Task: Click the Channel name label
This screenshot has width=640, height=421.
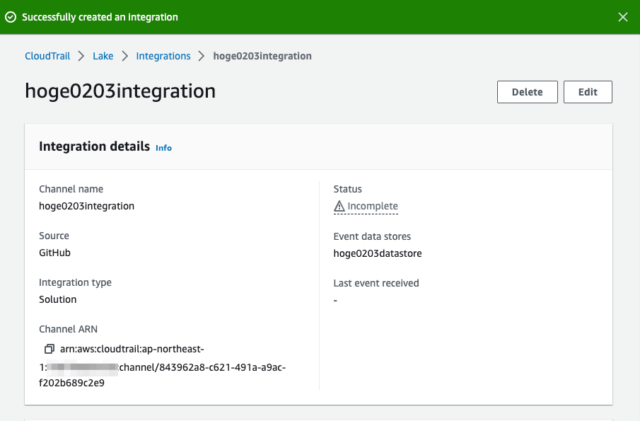Action: coord(71,189)
